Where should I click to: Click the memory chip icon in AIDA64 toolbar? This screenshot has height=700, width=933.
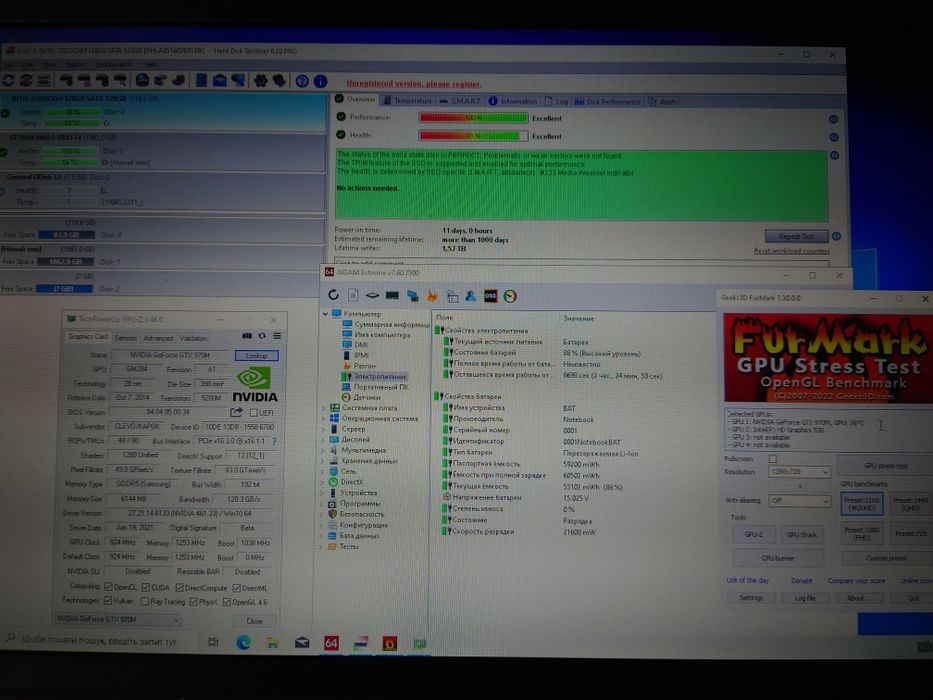[392, 295]
